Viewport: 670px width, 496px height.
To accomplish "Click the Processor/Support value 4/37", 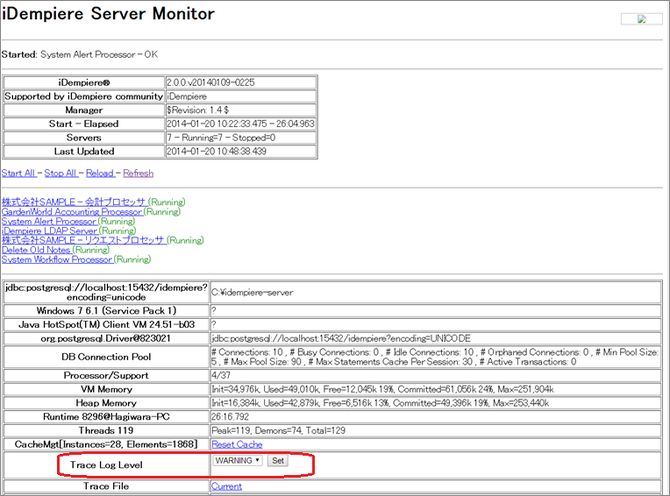I will pyautogui.click(x=221, y=376).
